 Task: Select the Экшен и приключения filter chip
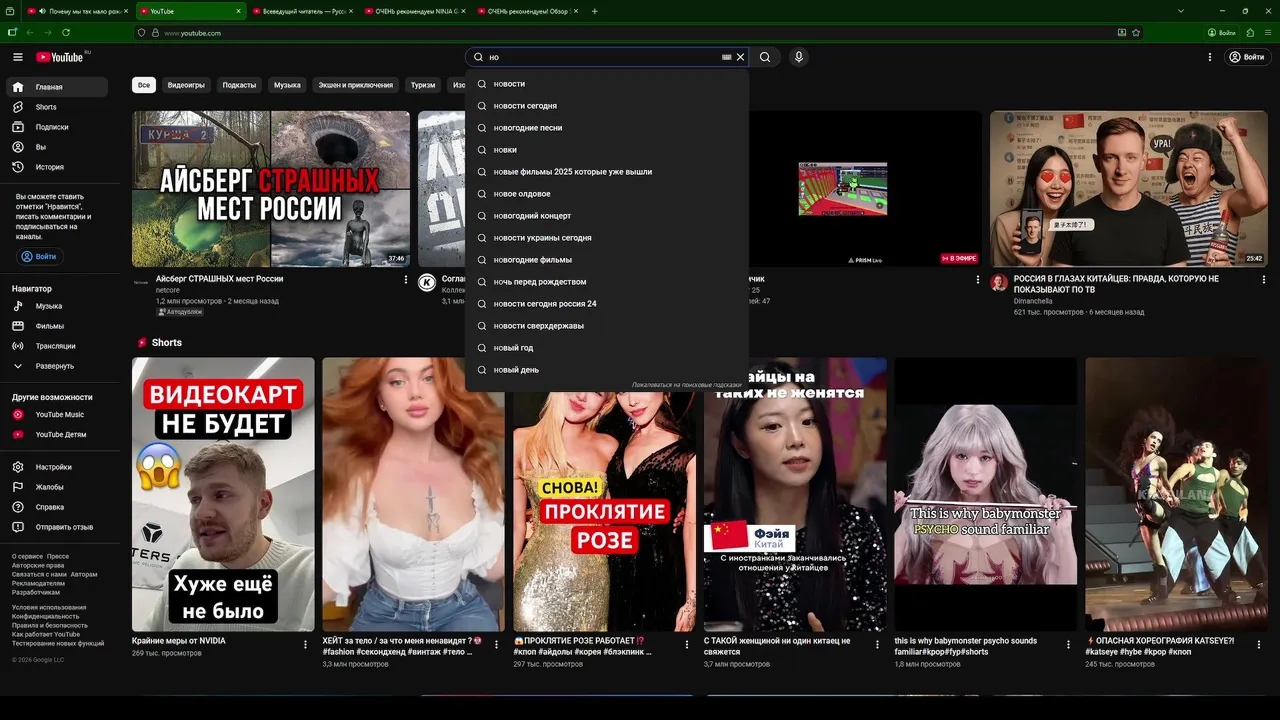356,85
